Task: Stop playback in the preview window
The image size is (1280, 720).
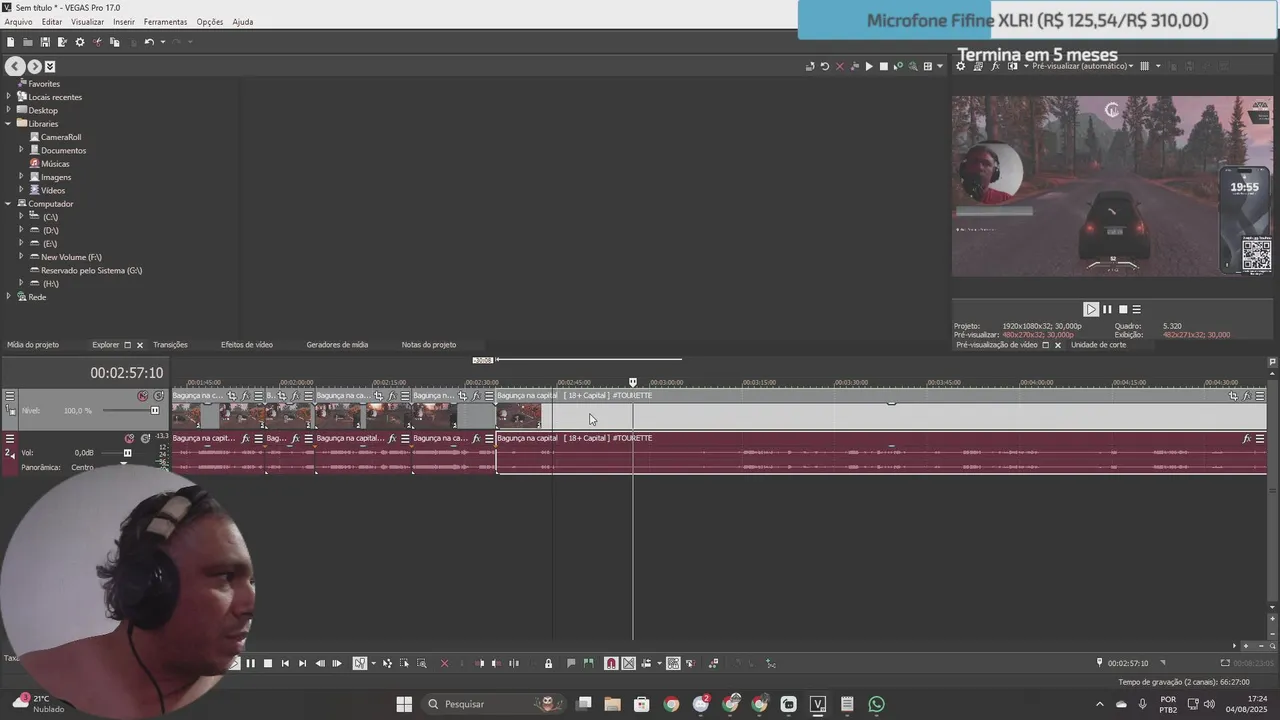Action: [1122, 309]
